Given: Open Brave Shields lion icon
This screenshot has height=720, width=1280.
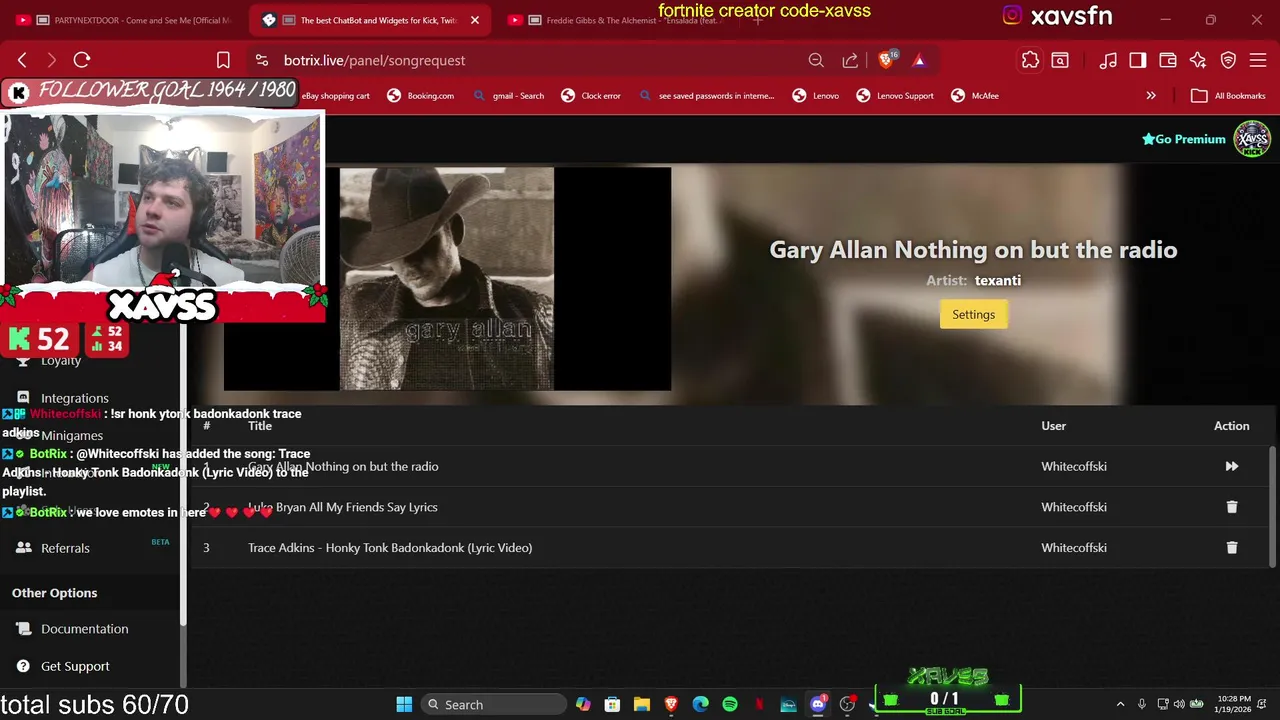Looking at the screenshot, I should point(886,60).
